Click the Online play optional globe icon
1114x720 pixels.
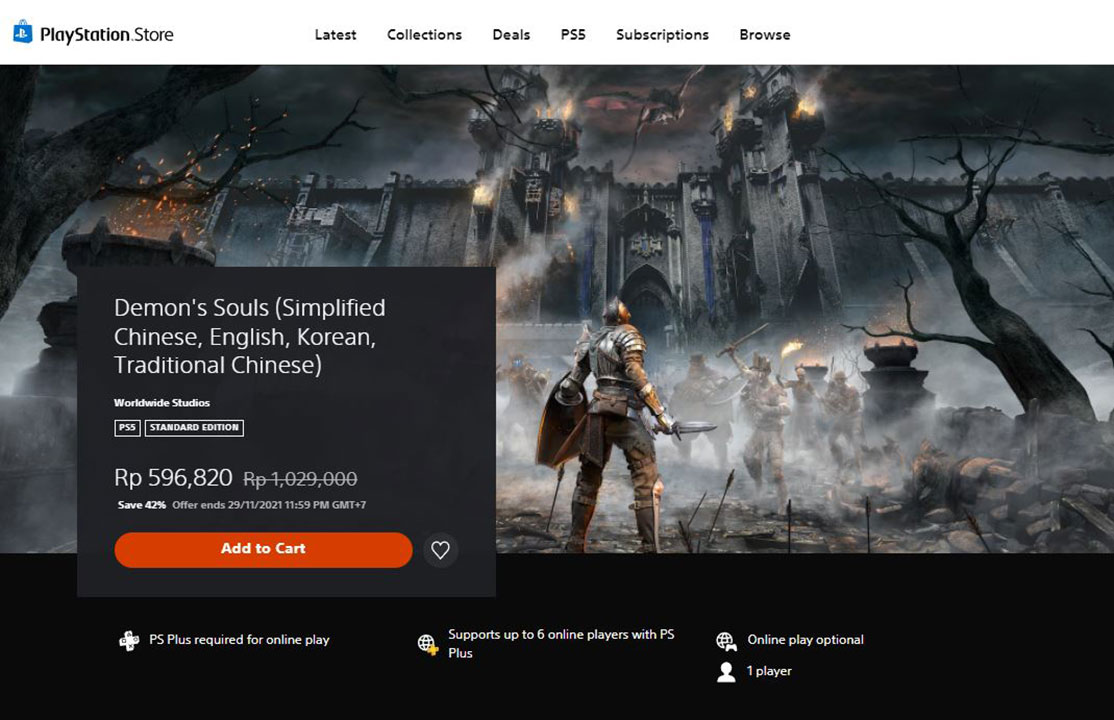pyautogui.click(x=727, y=641)
